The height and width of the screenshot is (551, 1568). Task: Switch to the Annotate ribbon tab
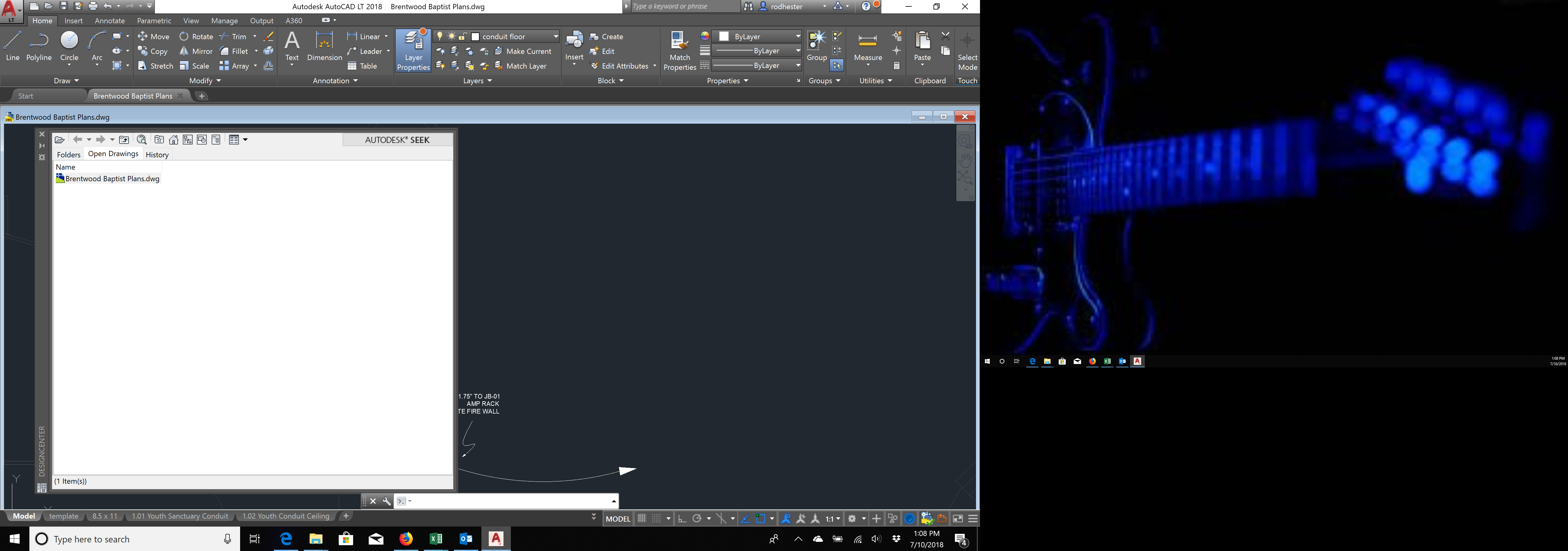tap(110, 20)
